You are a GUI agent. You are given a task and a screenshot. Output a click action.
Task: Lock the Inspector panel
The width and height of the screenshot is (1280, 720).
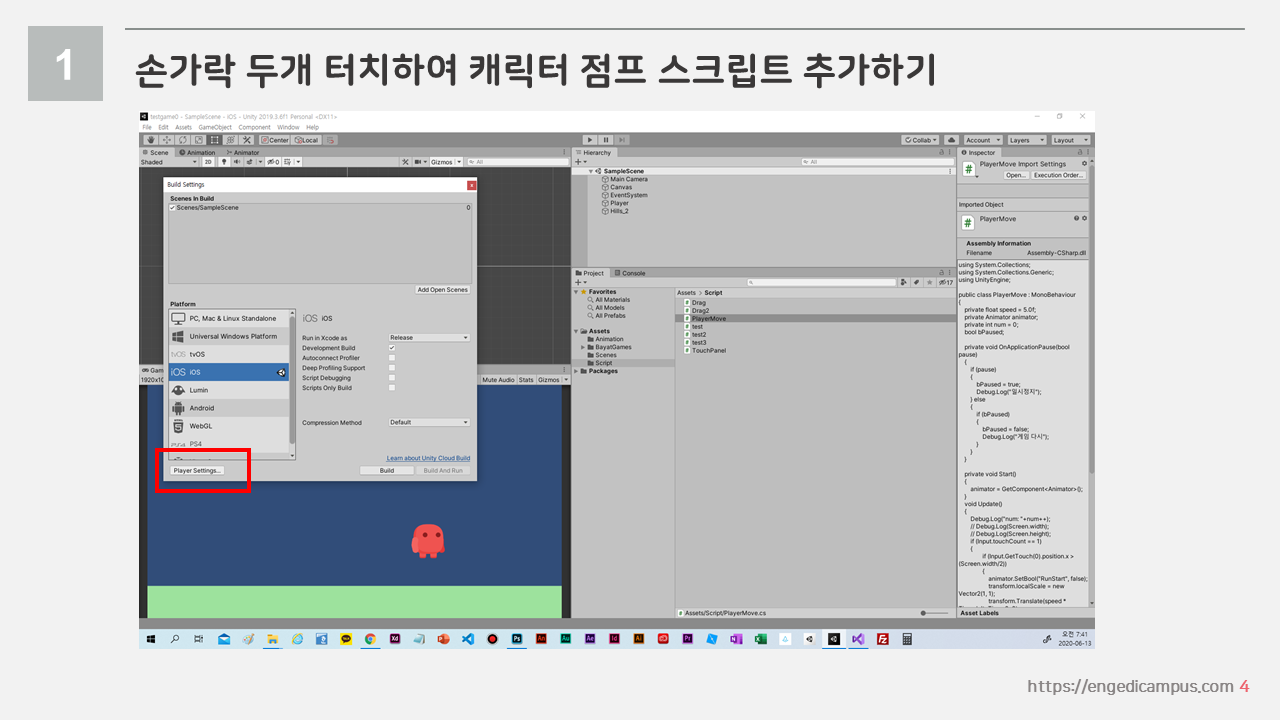tap(1080, 152)
